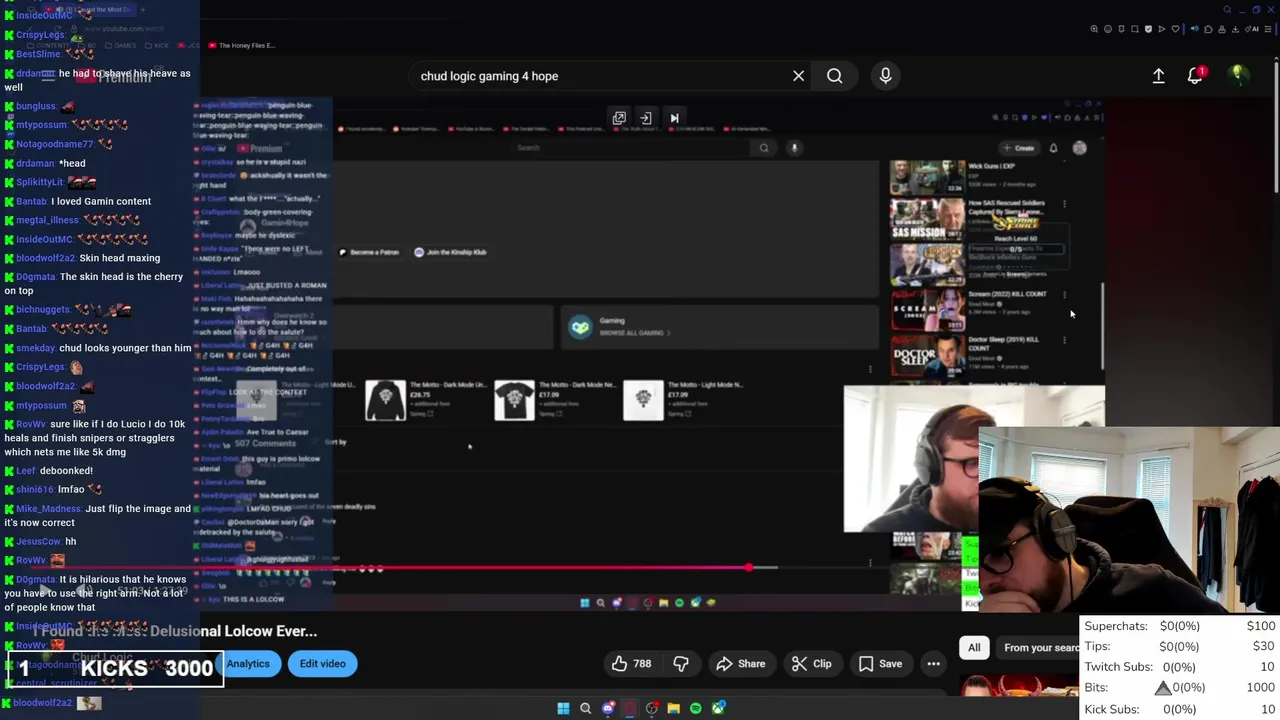This screenshot has height=720, width=1280.
Task: Click the Doctor Sleep Kill Count thumbnail
Action: pos(927,354)
